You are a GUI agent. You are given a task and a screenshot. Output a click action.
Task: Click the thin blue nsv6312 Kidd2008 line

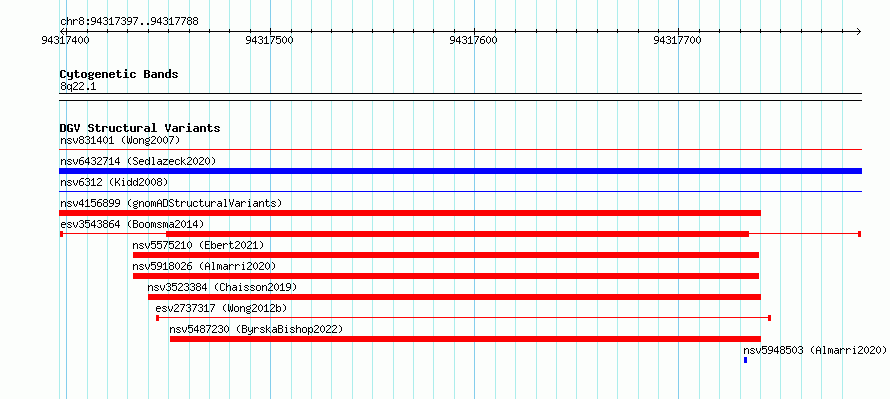(460, 191)
